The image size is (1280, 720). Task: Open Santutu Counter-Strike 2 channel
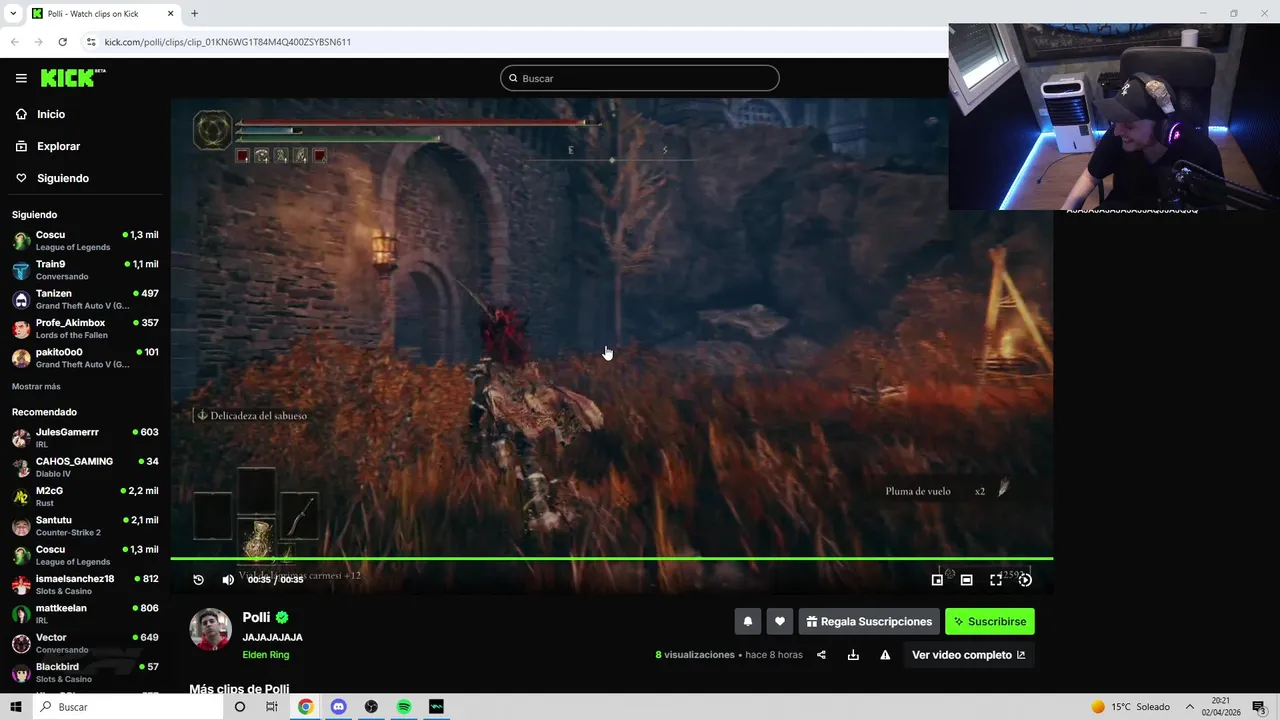85,526
